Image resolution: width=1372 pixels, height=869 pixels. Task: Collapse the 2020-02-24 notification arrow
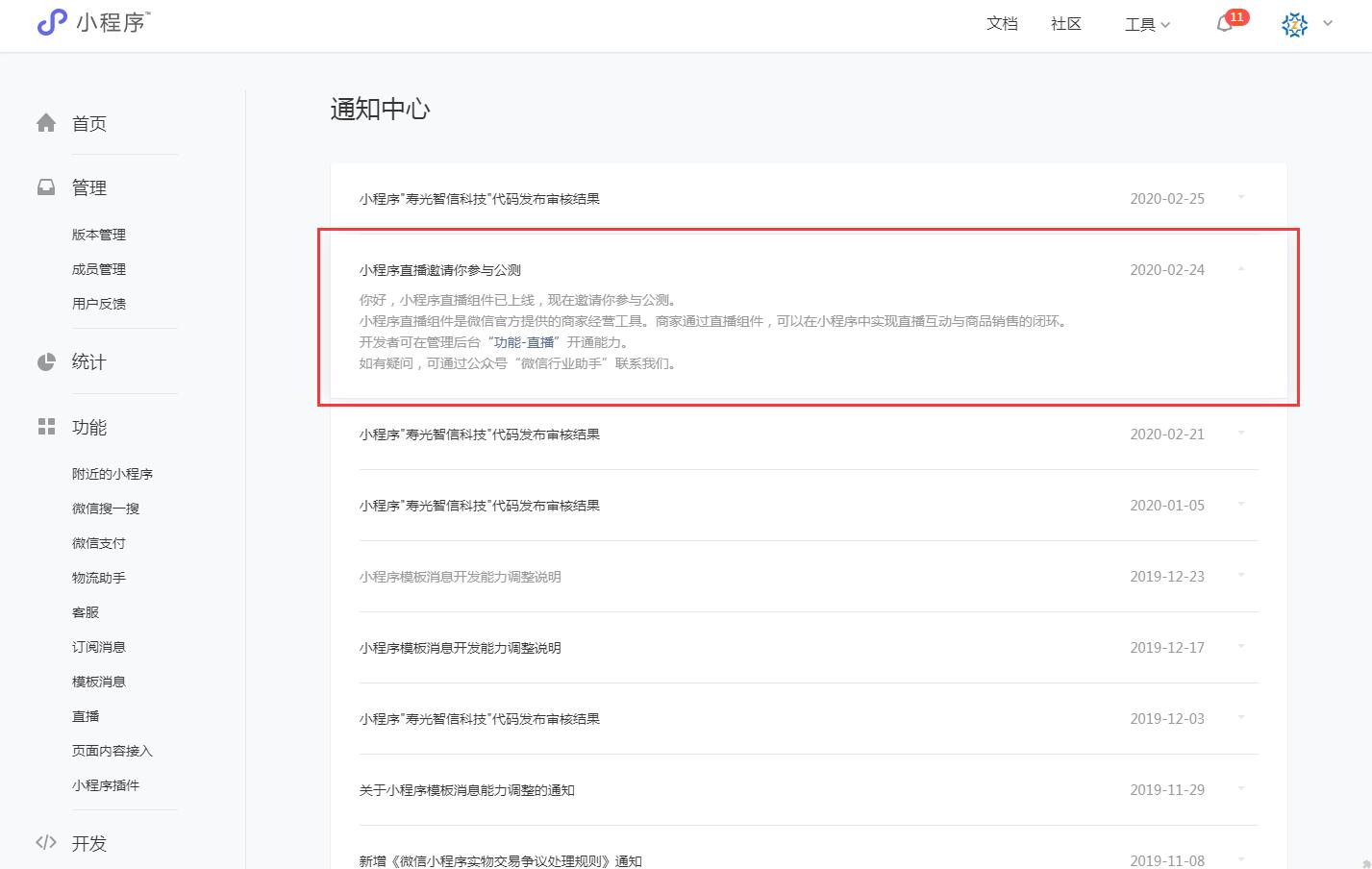(x=1241, y=269)
